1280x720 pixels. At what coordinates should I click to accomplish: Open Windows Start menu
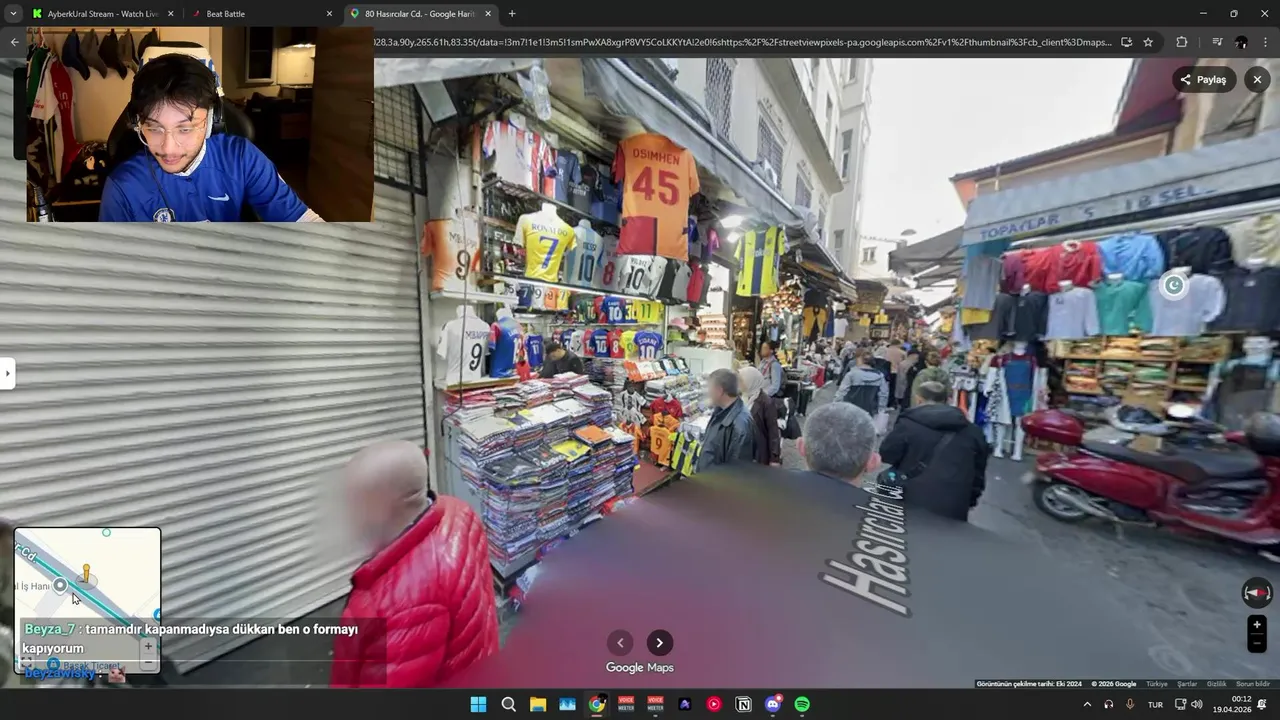point(478,704)
